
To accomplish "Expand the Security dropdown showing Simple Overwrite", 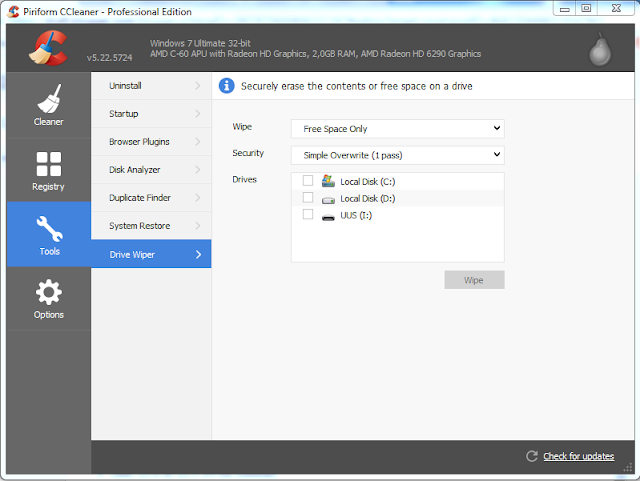I will pyautogui.click(x=397, y=155).
